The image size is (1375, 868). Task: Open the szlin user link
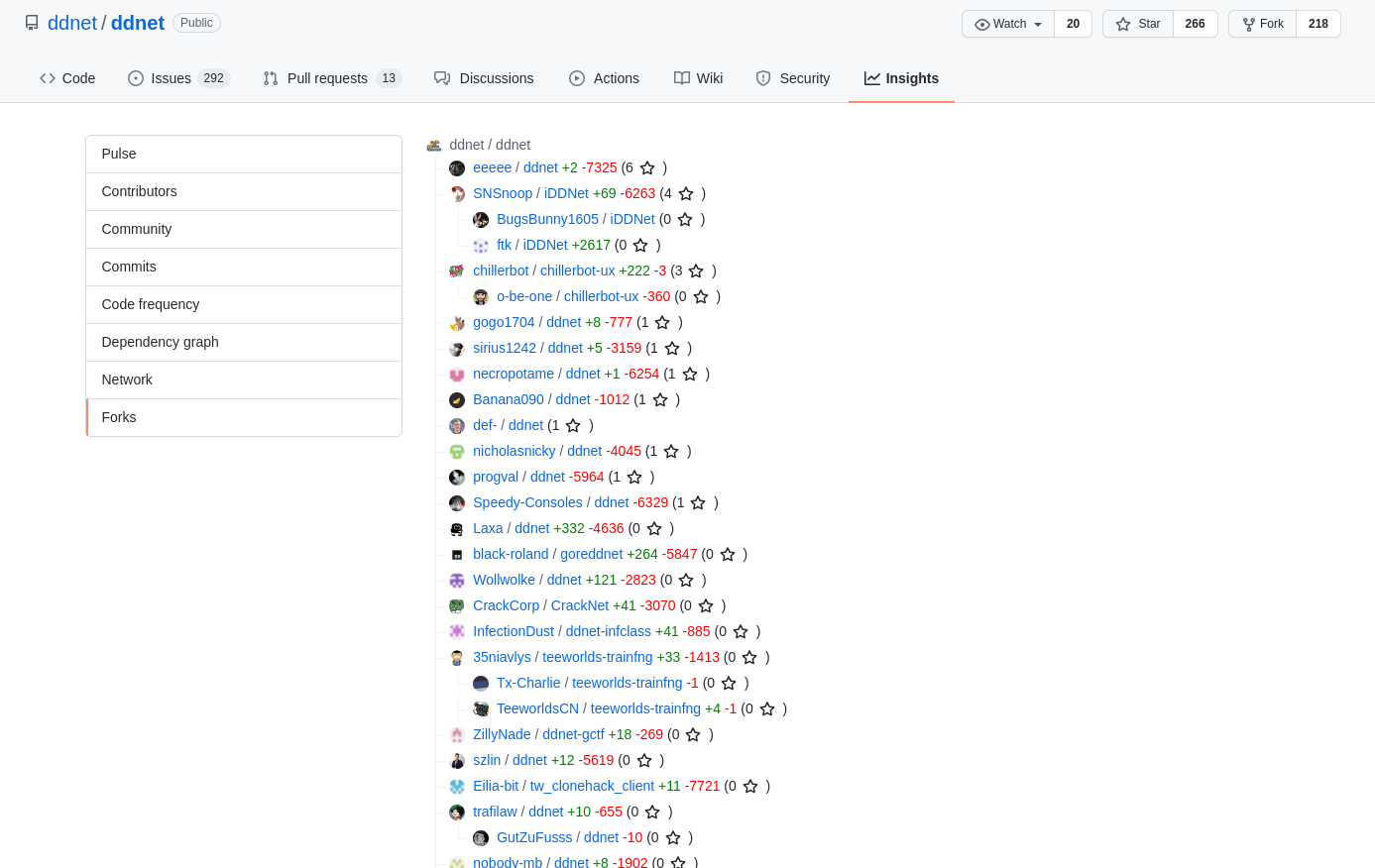(x=487, y=760)
